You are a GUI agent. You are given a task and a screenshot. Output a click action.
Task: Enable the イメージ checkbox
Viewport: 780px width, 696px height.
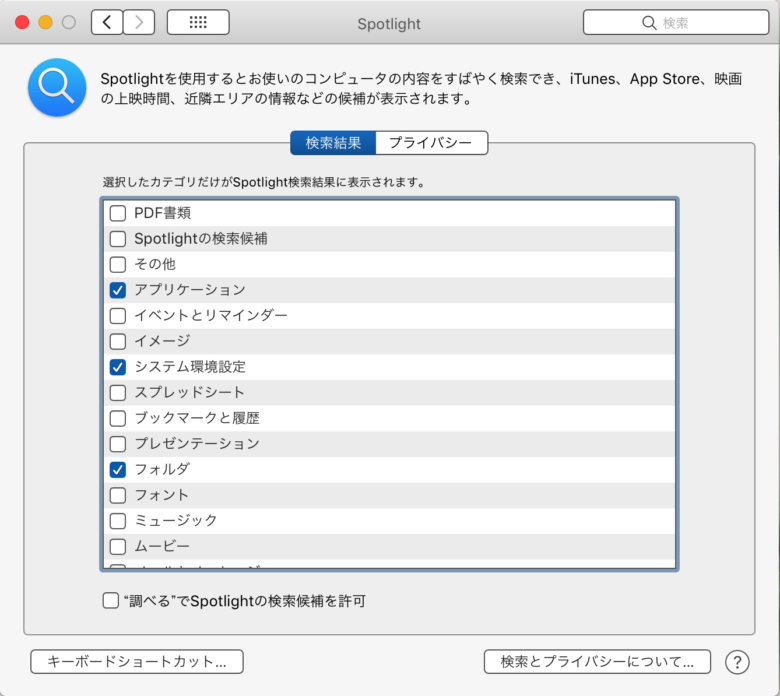coord(118,341)
